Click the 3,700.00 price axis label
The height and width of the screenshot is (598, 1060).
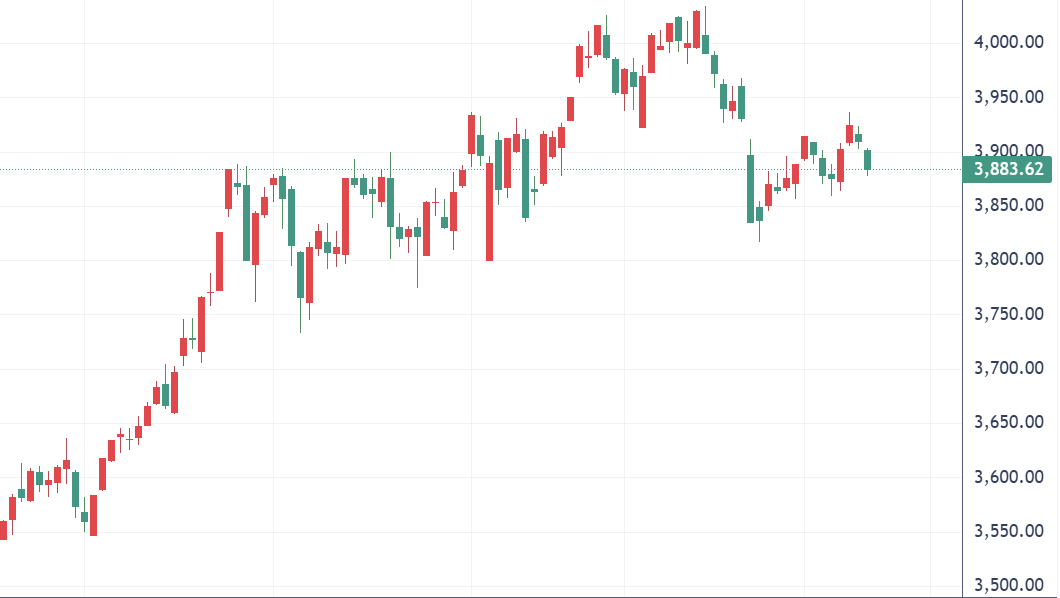pyautogui.click(x=1008, y=369)
